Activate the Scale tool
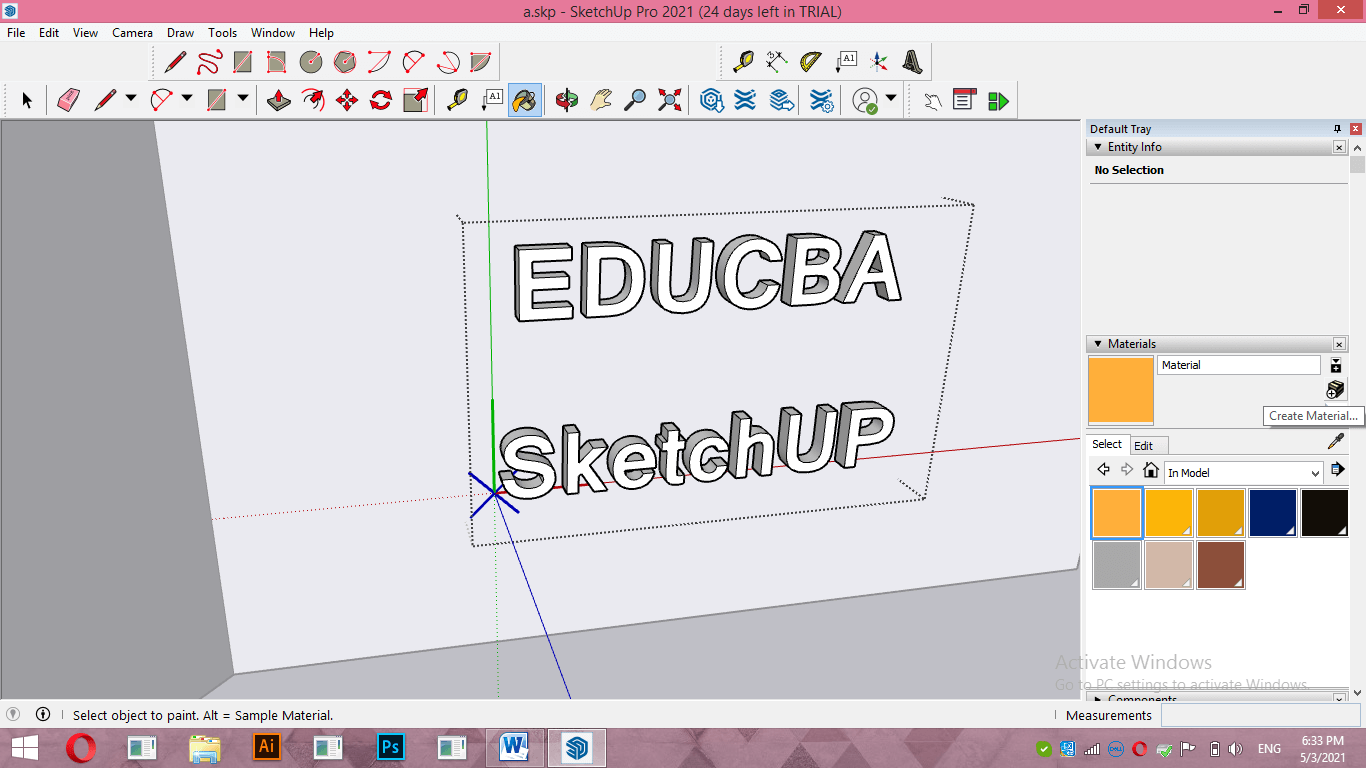Screen dimensions: 1366x768 click(x=415, y=100)
